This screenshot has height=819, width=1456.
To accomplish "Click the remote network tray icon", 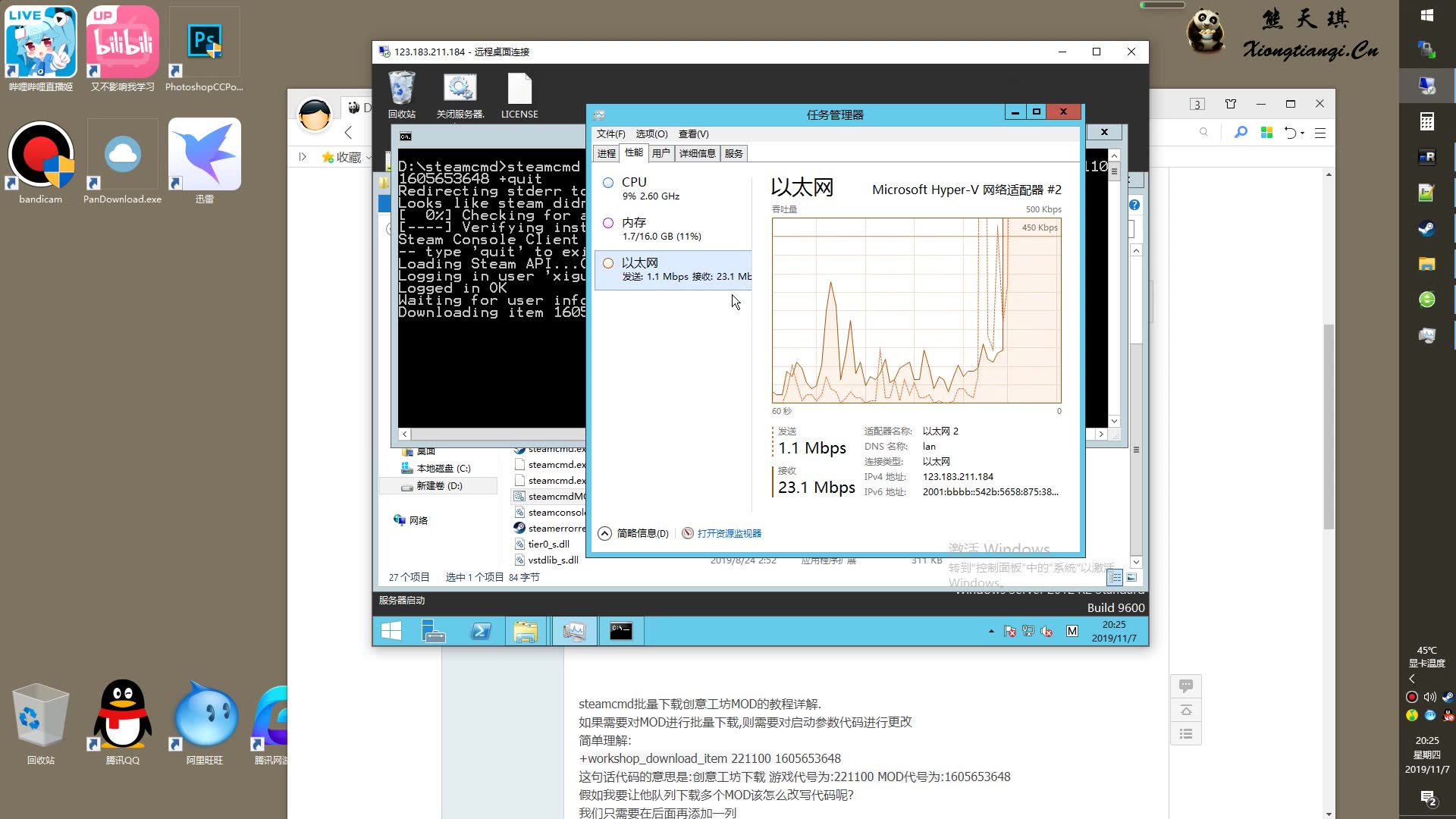I will pos(1028,631).
